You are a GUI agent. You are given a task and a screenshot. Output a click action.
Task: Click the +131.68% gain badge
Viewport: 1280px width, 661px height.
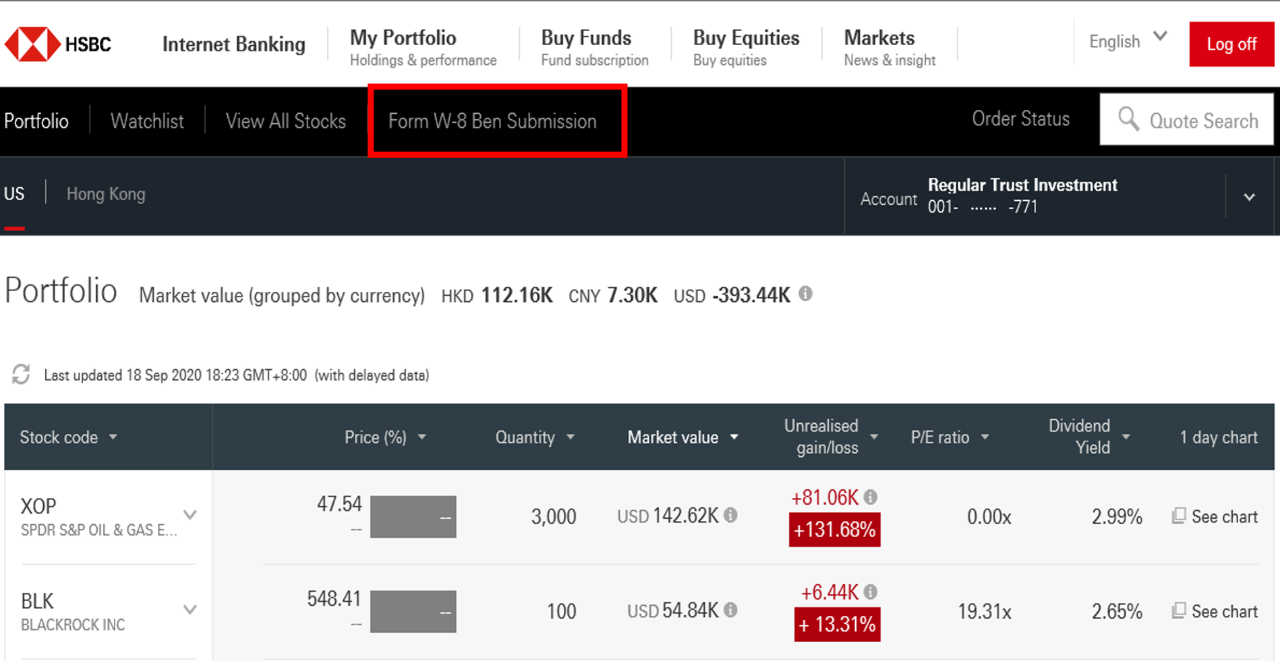click(834, 530)
